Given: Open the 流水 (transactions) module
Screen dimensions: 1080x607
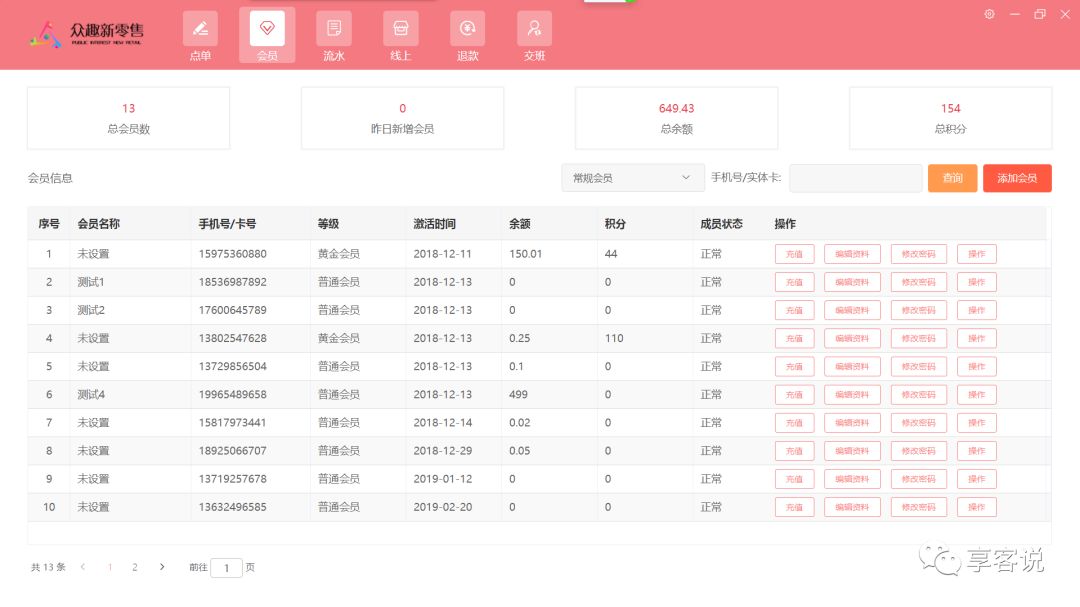Looking at the screenshot, I should [333, 35].
